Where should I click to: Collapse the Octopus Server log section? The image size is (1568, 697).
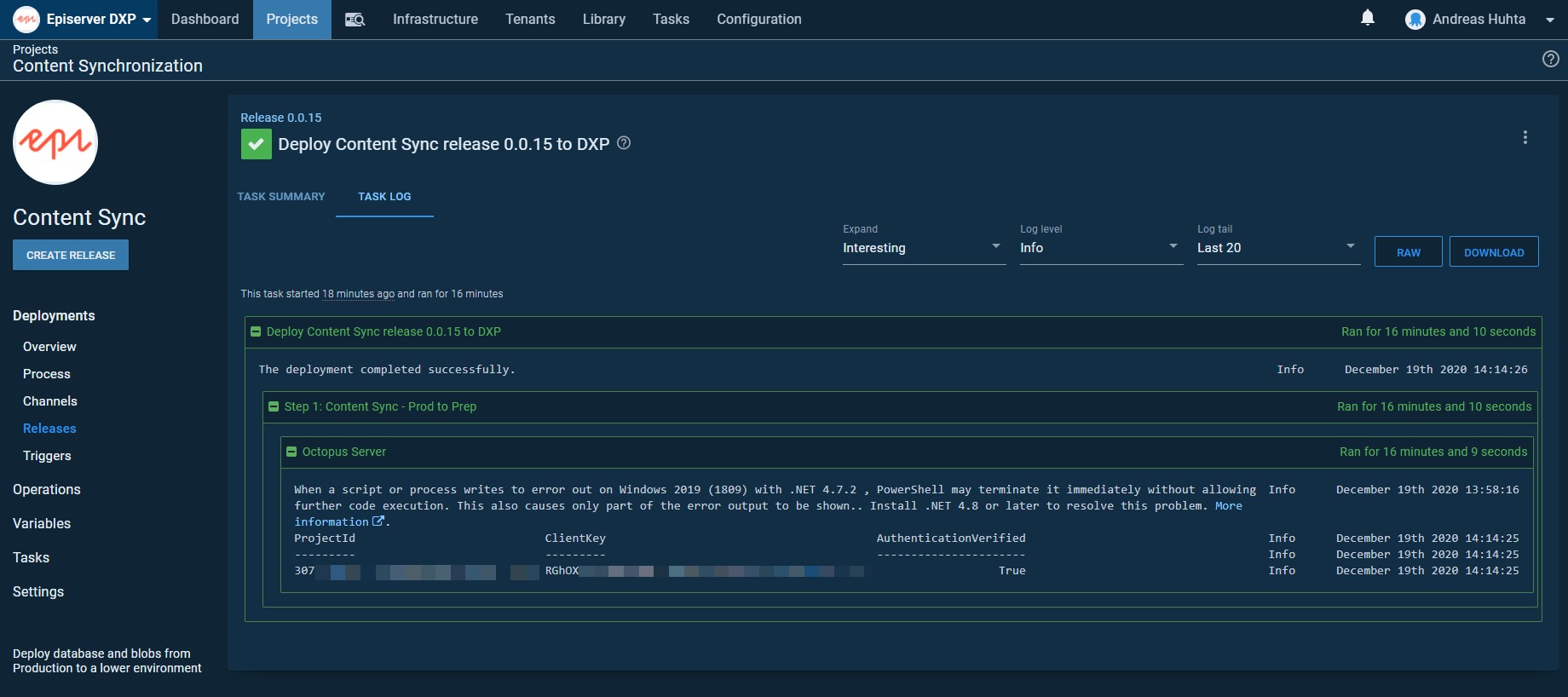tap(291, 452)
